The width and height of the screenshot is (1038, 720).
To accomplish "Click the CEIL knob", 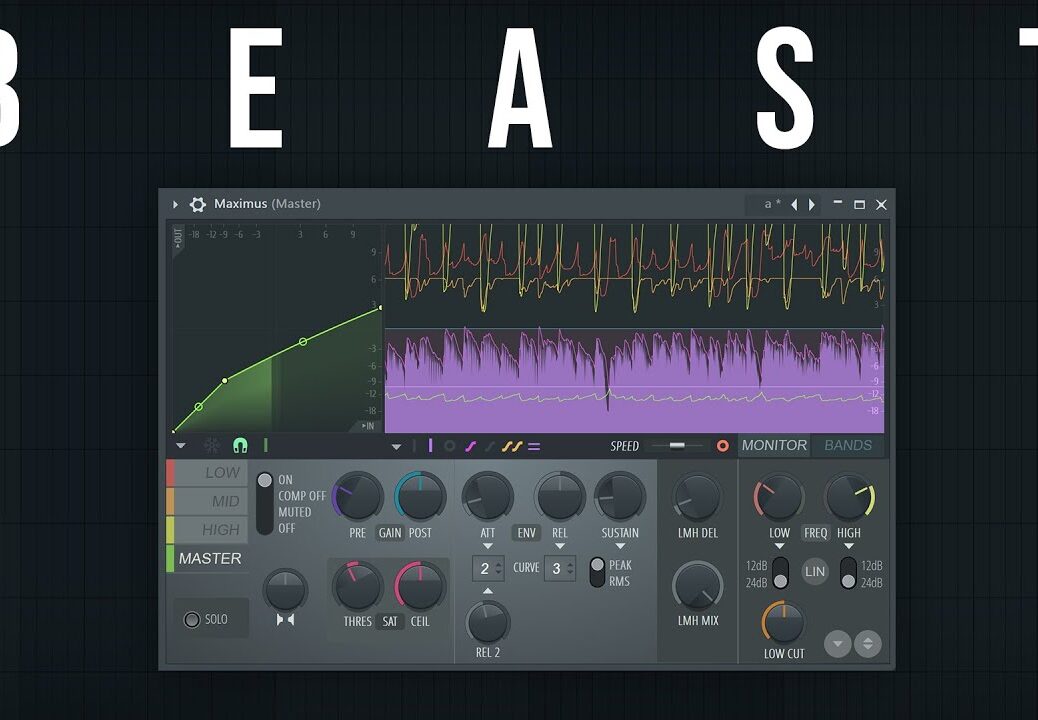I will [x=420, y=586].
